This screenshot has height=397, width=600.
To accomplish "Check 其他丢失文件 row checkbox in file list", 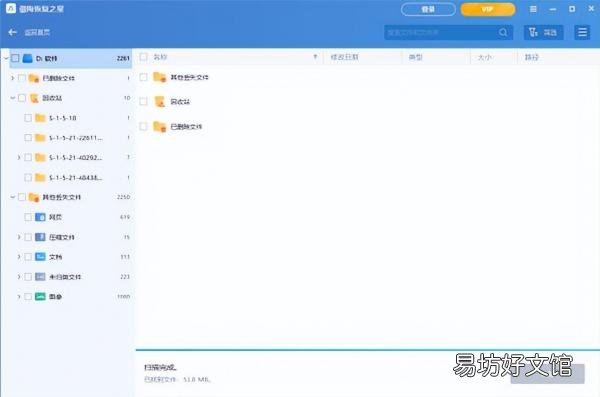I will [x=143, y=77].
